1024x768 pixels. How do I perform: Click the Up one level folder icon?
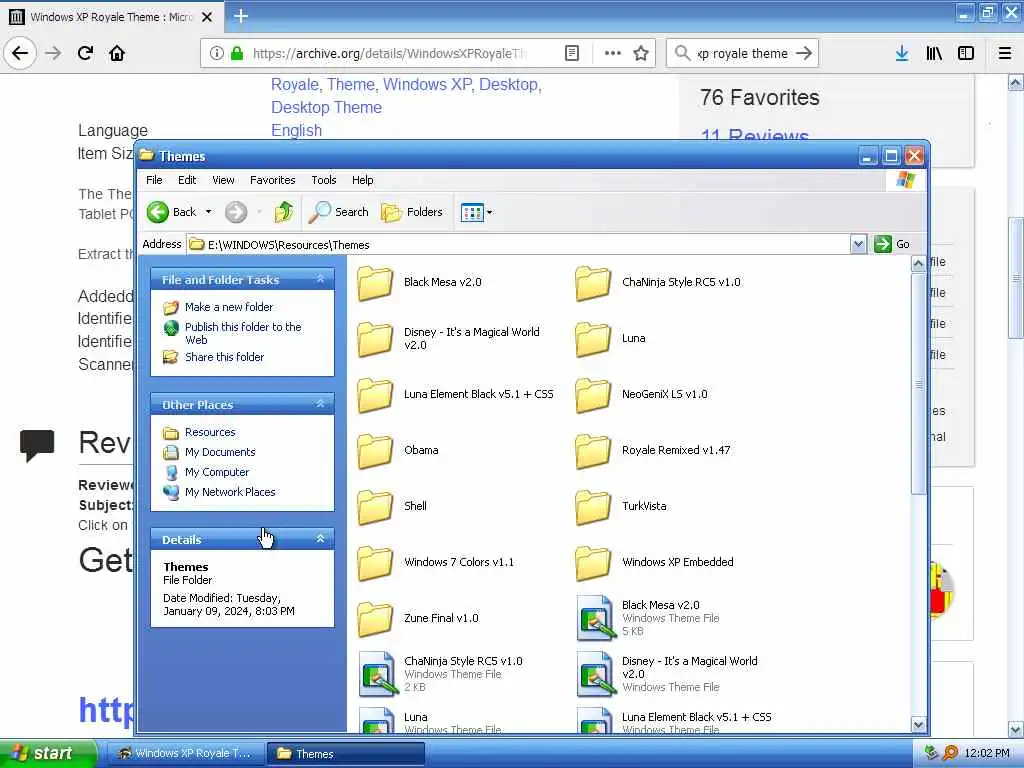tap(283, 212)
